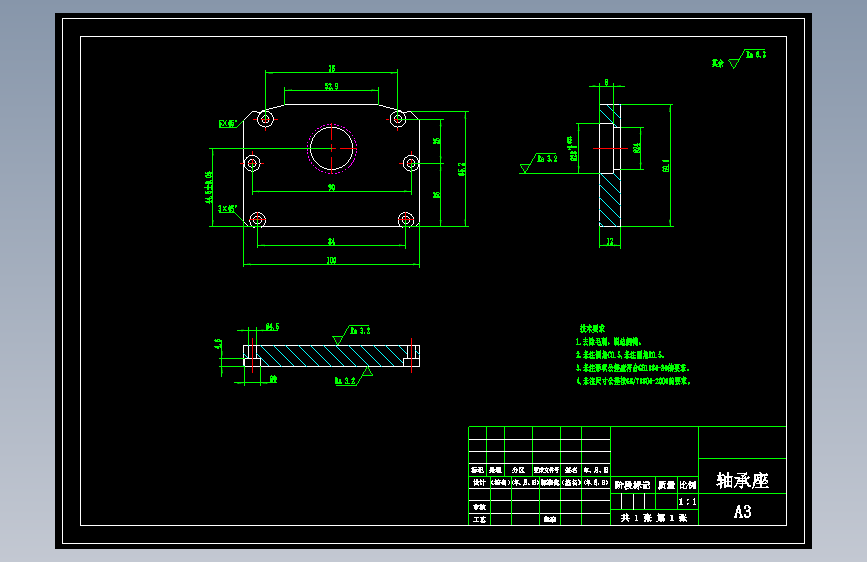Screen dimensions: 867x562
Task: Click the 84 hole spacing dimension
Action: point(331,242)
